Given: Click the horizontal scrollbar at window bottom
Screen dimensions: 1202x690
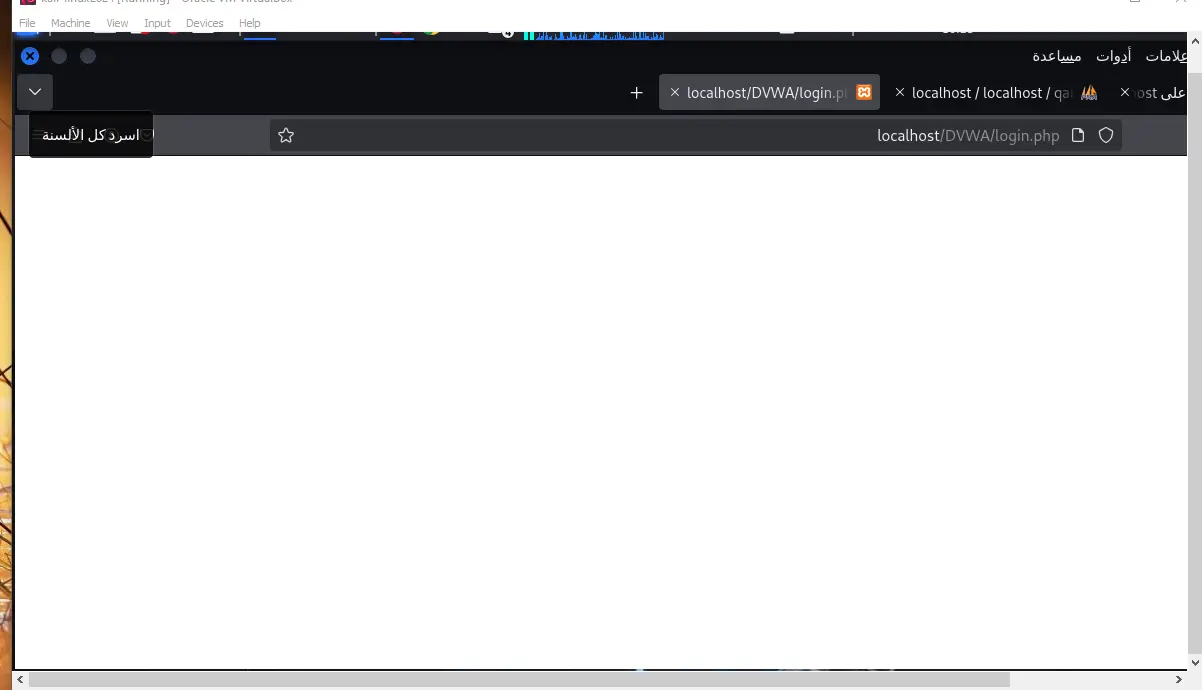Looking at the screenshot, I should pyautogui.click(x=519, y=680).
